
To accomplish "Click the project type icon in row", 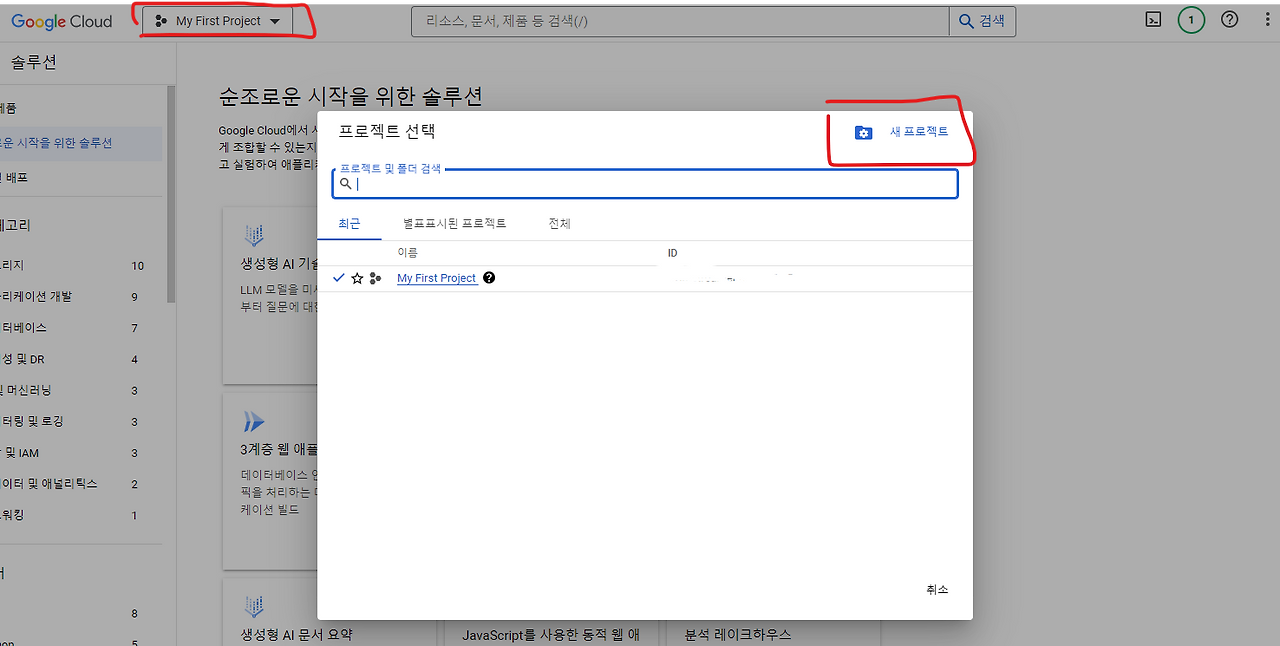I will click(x=375, y=278).
